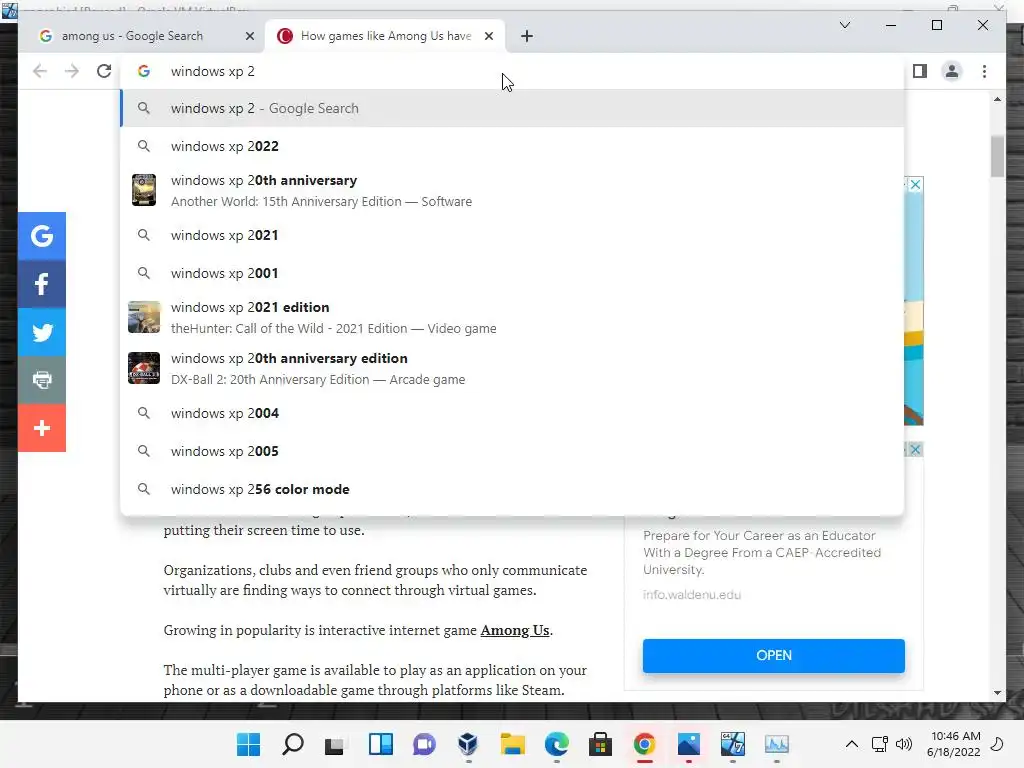The height and width of the screenshot is (768, 1024).
Task: Go forward with the browser forward arrow
Action: tap(72, 71)
